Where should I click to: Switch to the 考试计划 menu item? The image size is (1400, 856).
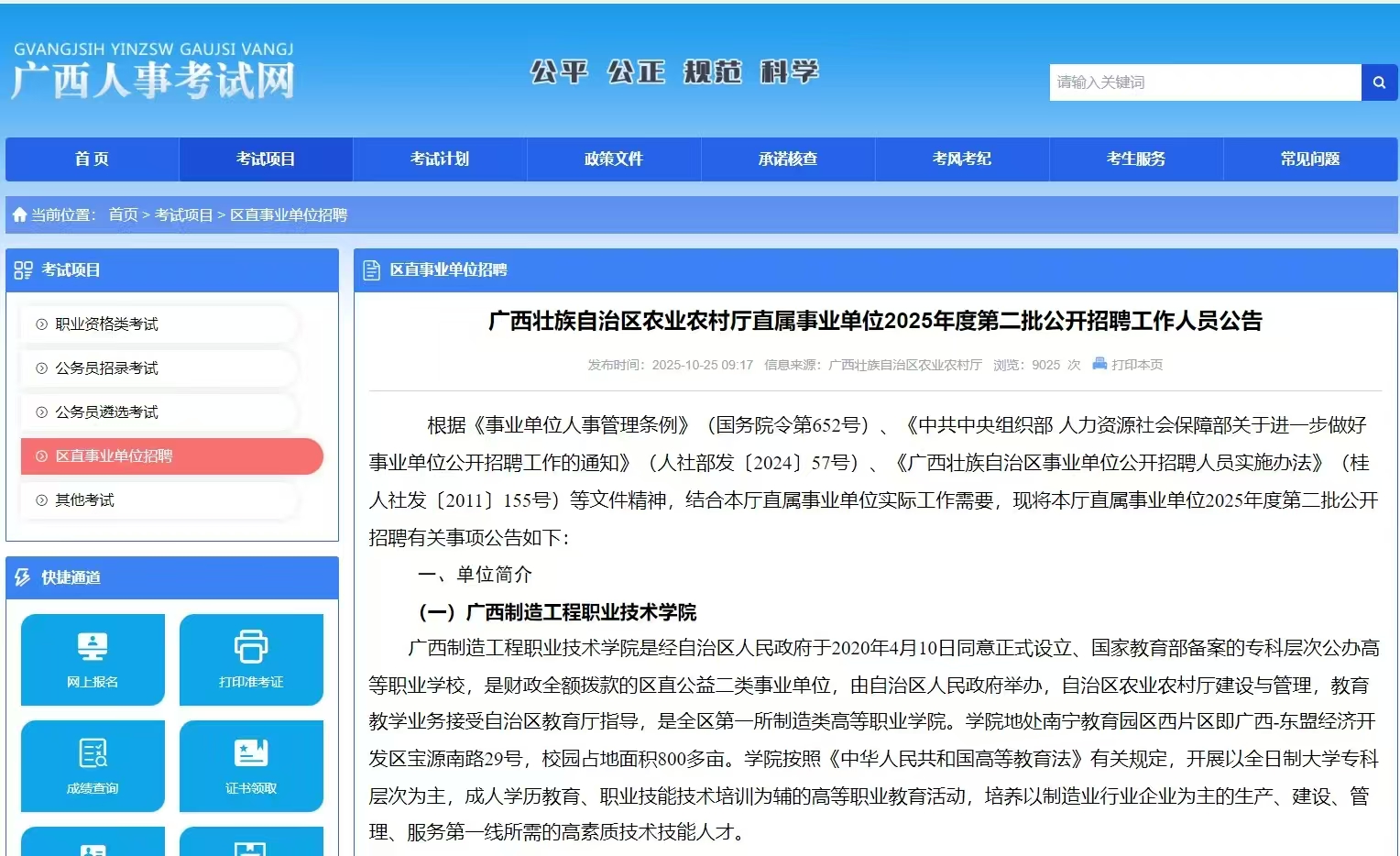[x=439, y=159]
